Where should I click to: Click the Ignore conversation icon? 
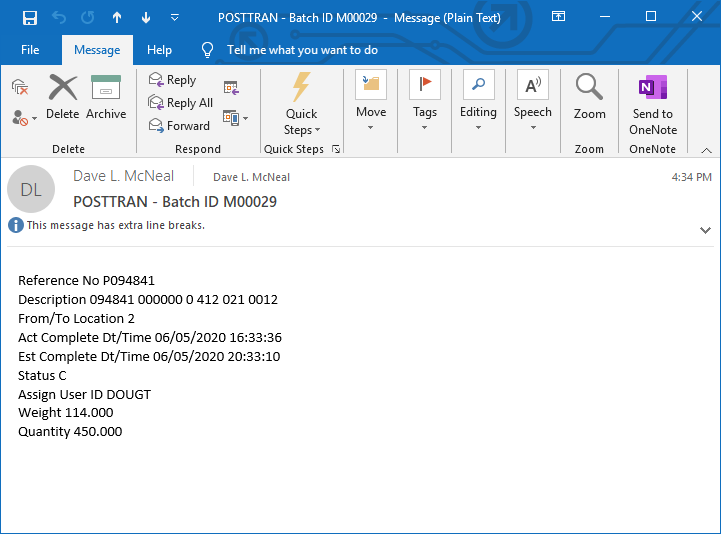20,86
